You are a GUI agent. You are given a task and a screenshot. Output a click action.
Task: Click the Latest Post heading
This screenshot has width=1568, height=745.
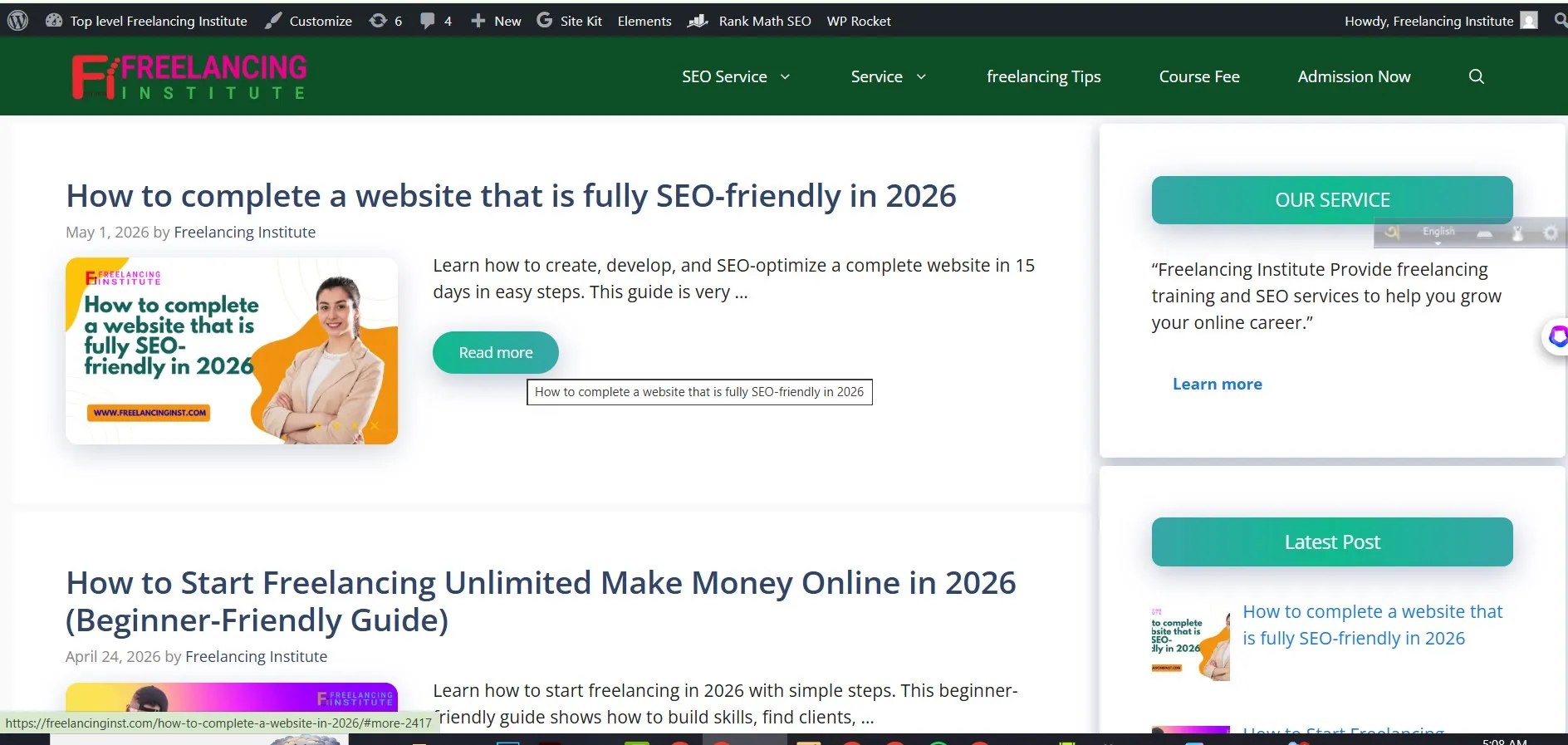1332,542
